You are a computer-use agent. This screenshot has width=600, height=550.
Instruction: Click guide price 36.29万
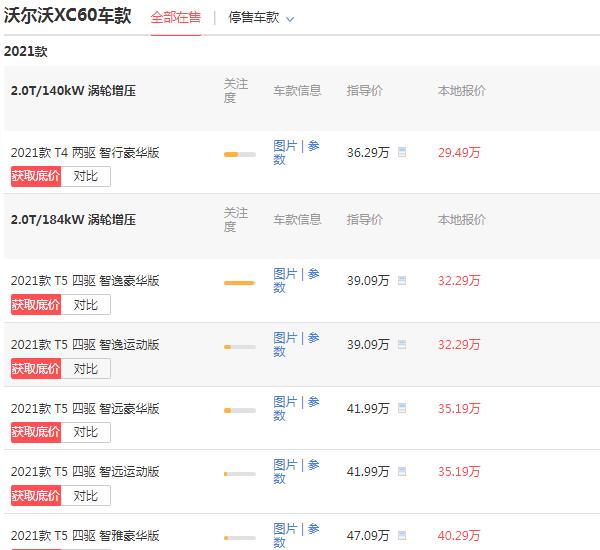[368, 153]
